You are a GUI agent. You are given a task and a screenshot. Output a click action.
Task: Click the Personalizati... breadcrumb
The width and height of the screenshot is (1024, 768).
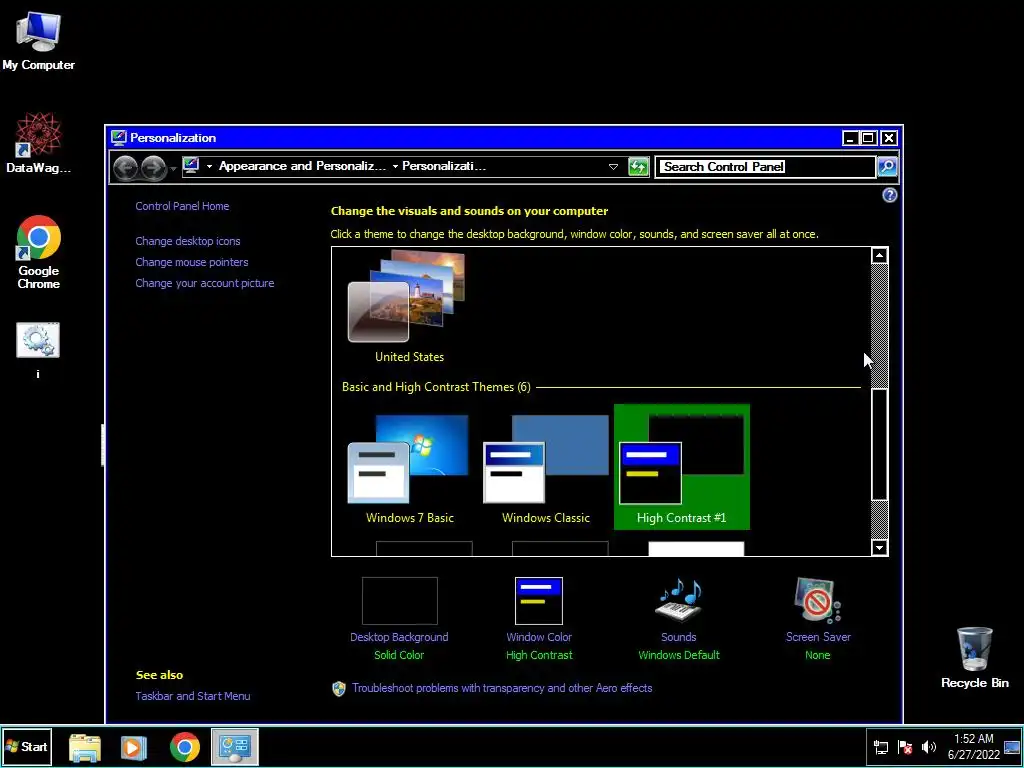444,166
